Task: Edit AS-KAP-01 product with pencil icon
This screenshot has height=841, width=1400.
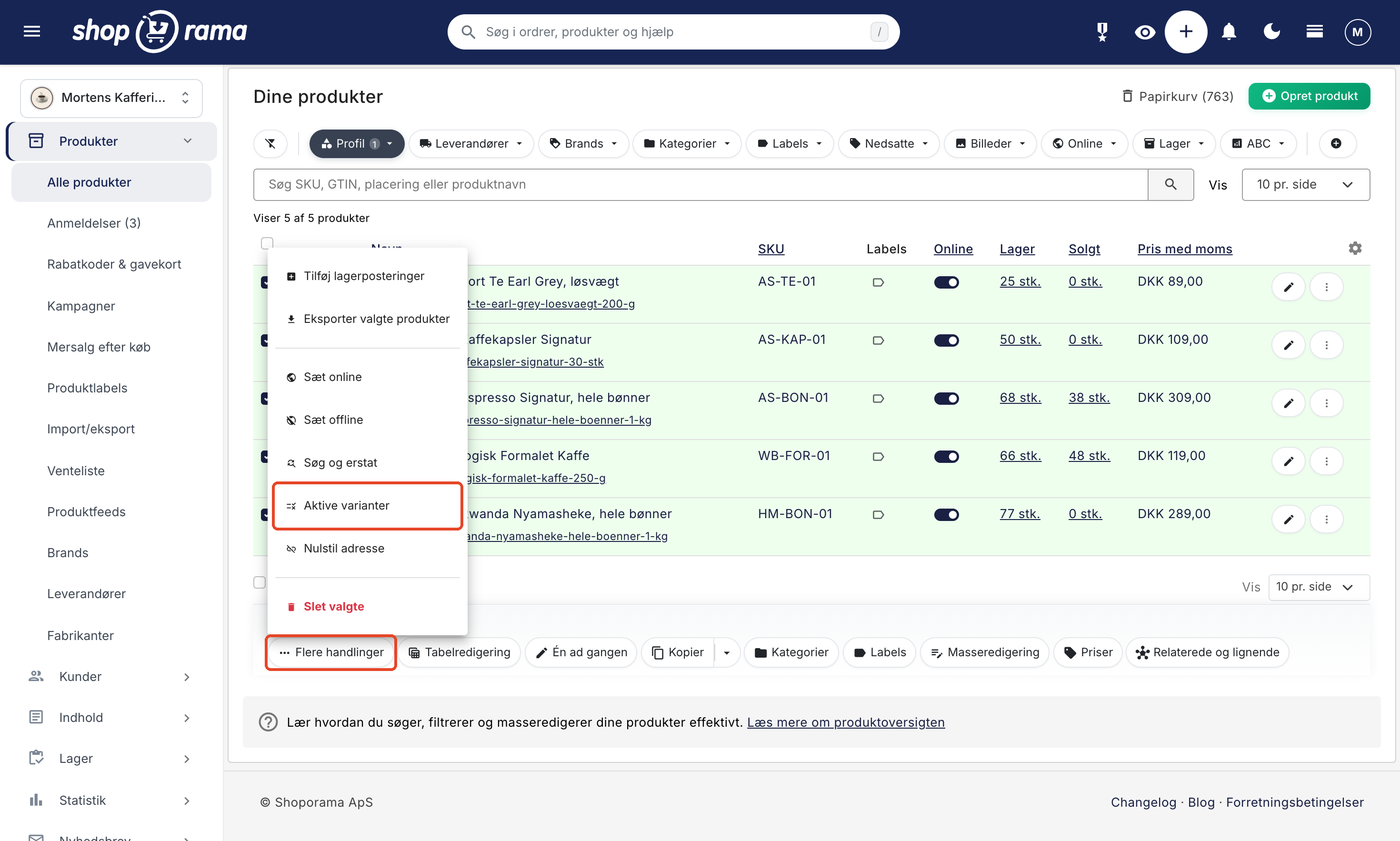Action: click(x=1289, y=345)
